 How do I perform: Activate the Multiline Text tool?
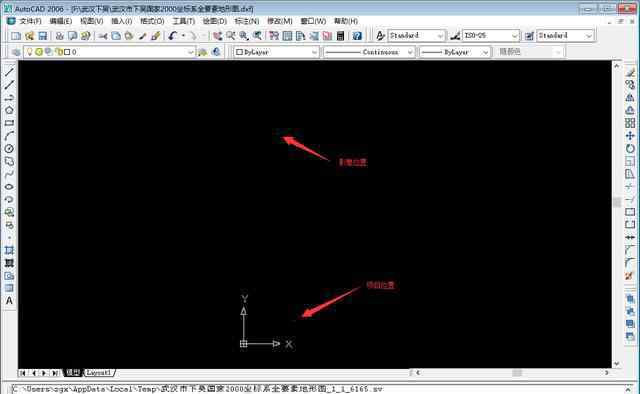click(9, 301)
